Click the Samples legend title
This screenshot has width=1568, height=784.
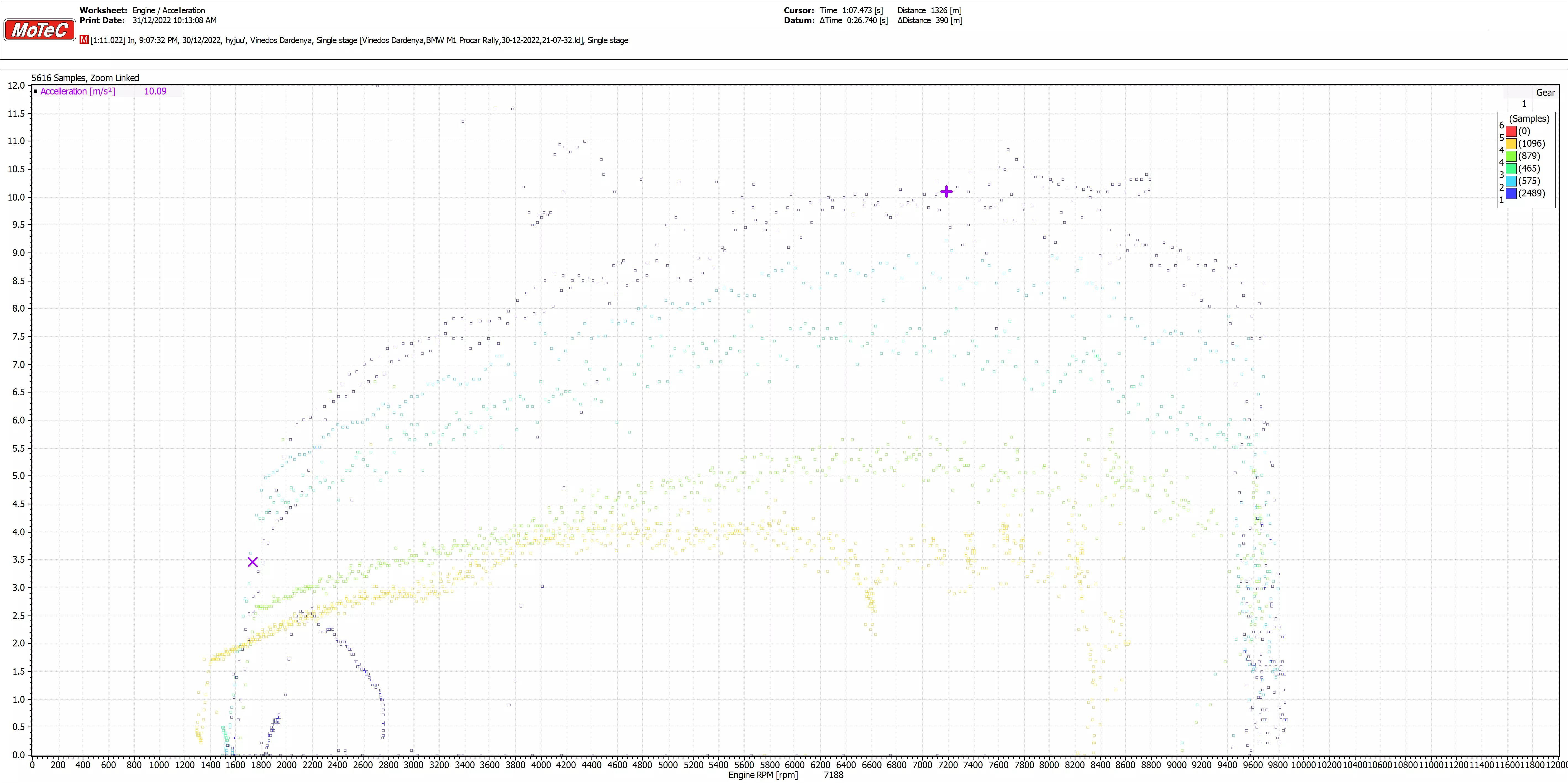click(x=1529, y=119)
